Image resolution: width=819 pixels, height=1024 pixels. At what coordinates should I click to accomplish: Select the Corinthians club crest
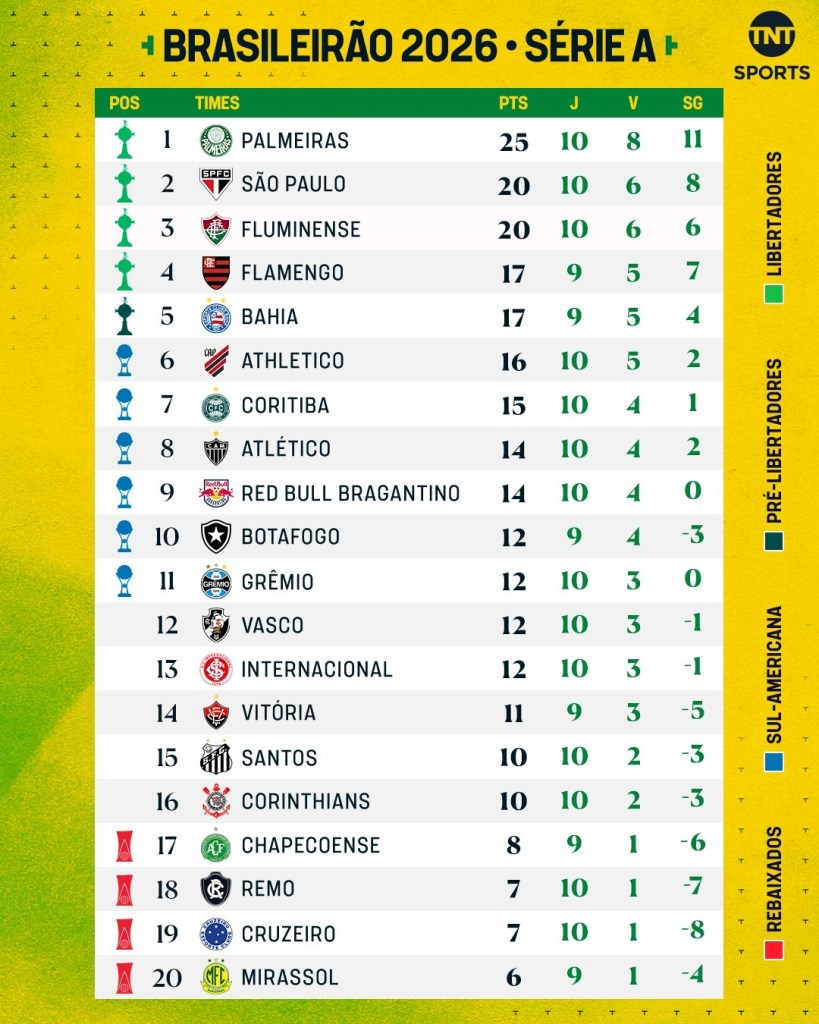tap(216, 801)
